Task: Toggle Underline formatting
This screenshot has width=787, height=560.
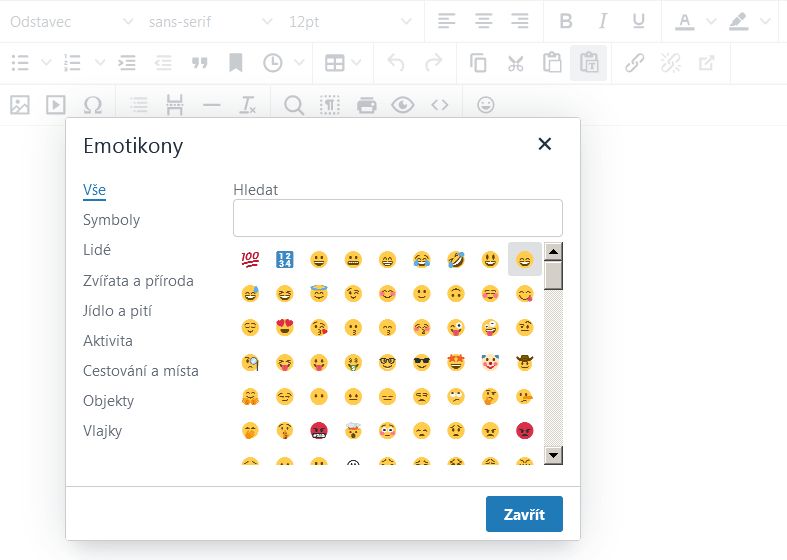Action: pos(638,21)
